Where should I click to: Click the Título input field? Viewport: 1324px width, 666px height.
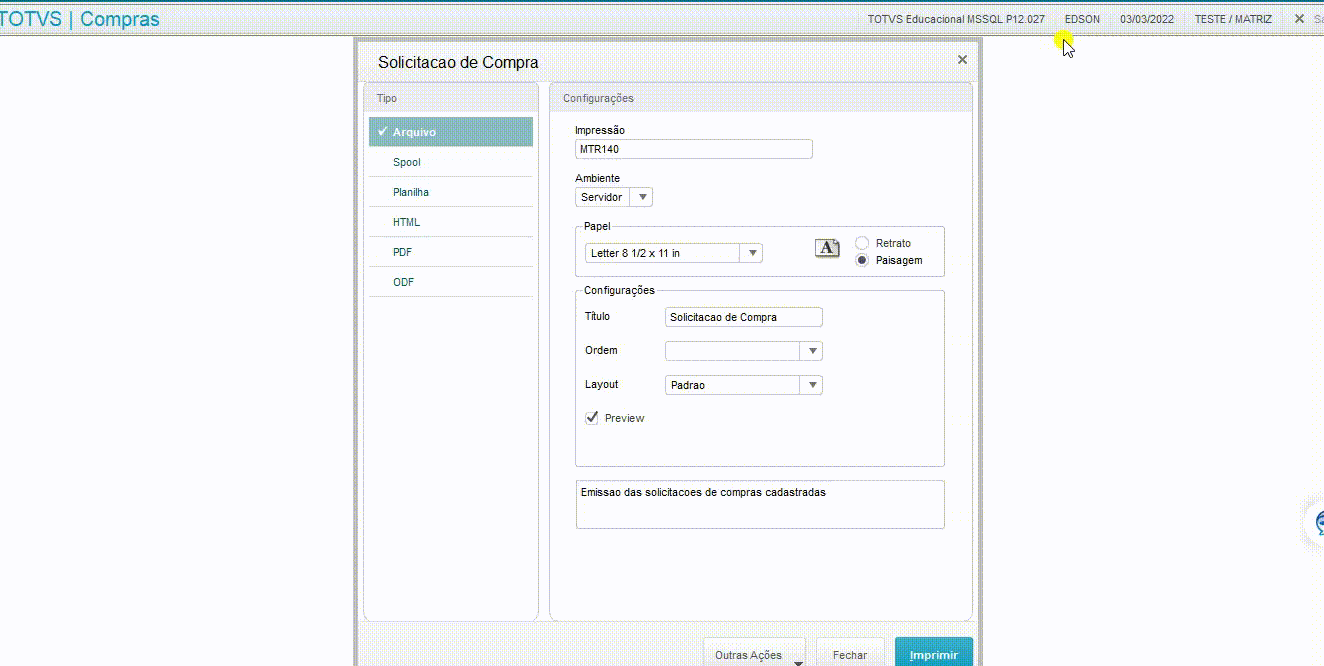(x=744, y=317)
